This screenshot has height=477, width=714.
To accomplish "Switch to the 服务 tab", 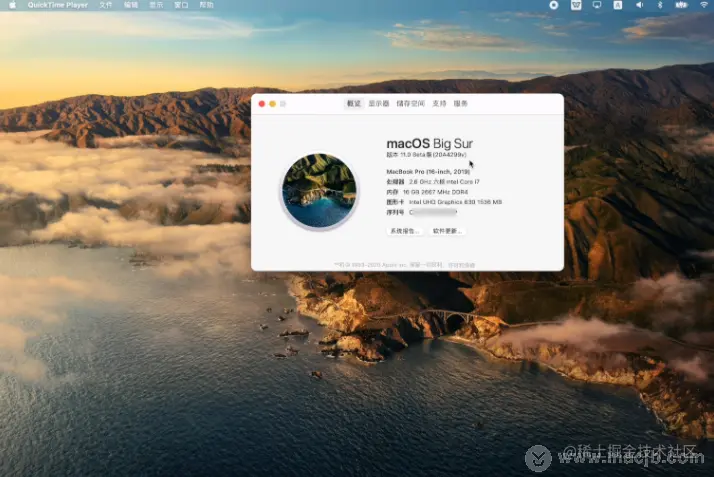I will 461,104.
